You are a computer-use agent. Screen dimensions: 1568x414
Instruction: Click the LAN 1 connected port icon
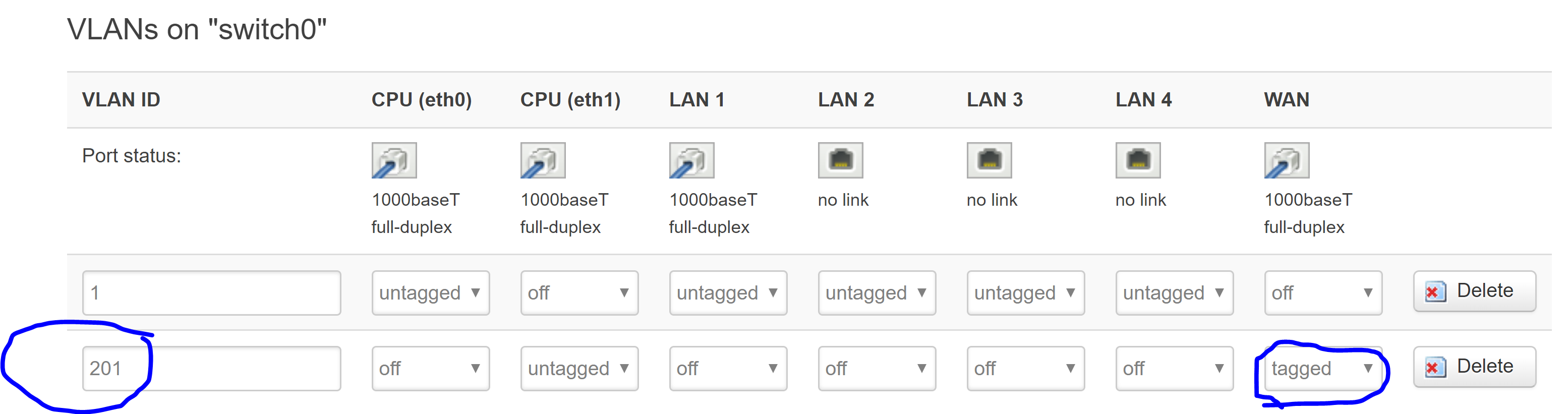click(691, 160)
